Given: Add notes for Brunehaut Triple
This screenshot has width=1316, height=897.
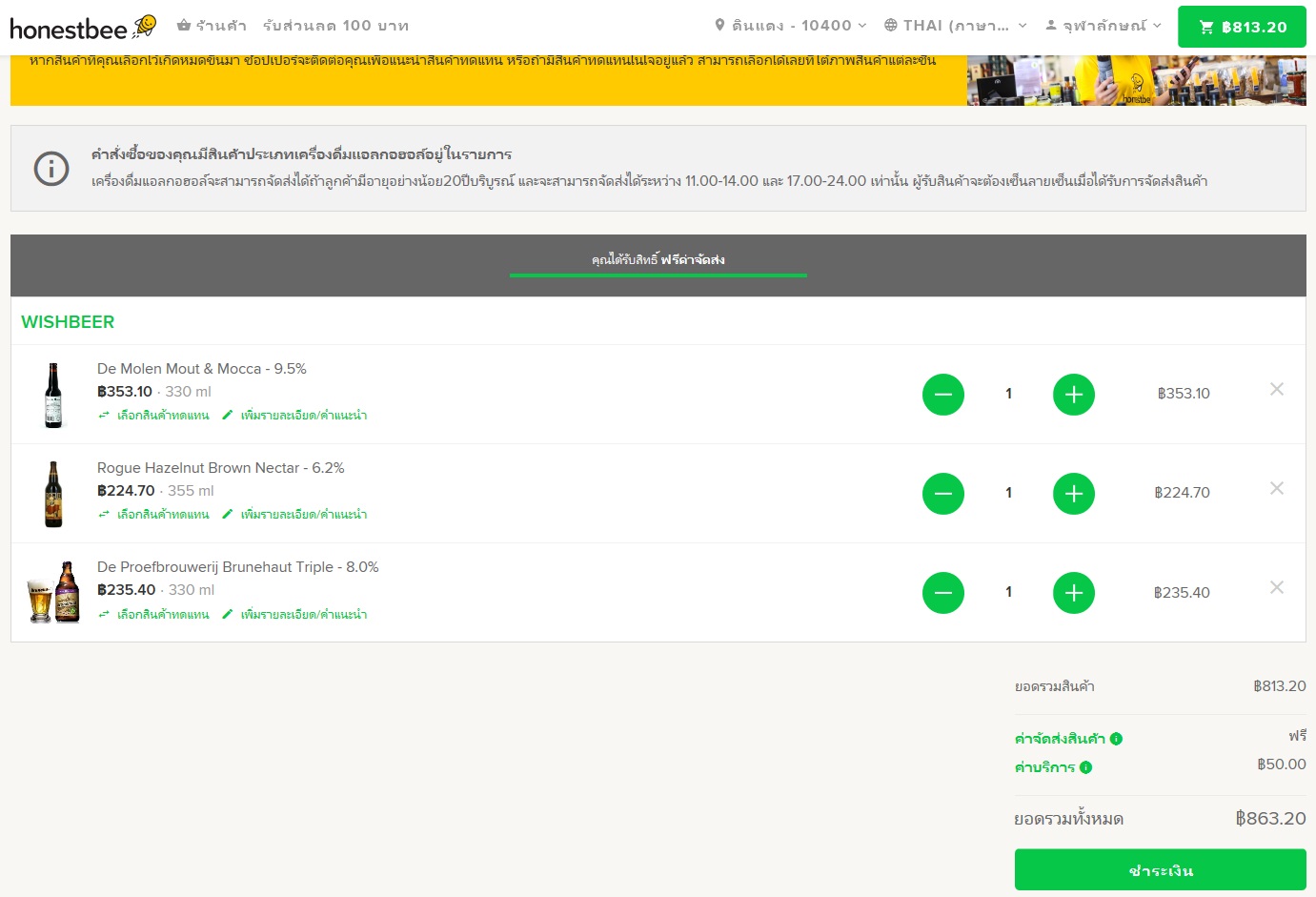Looking at the screenshot, I should click(x=294, y=615).
